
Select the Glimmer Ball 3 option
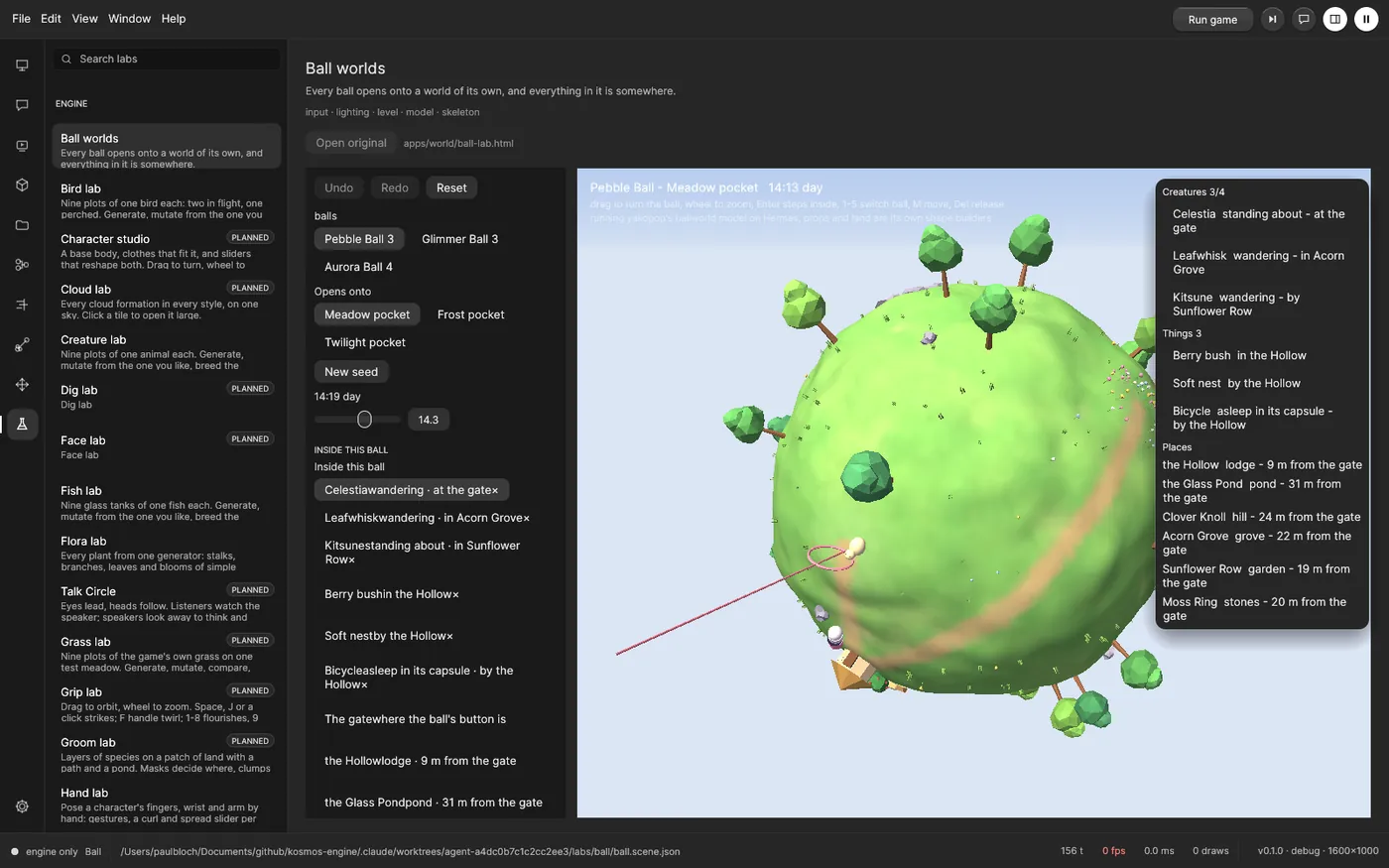pyautogui.click(x=459, y=239)
